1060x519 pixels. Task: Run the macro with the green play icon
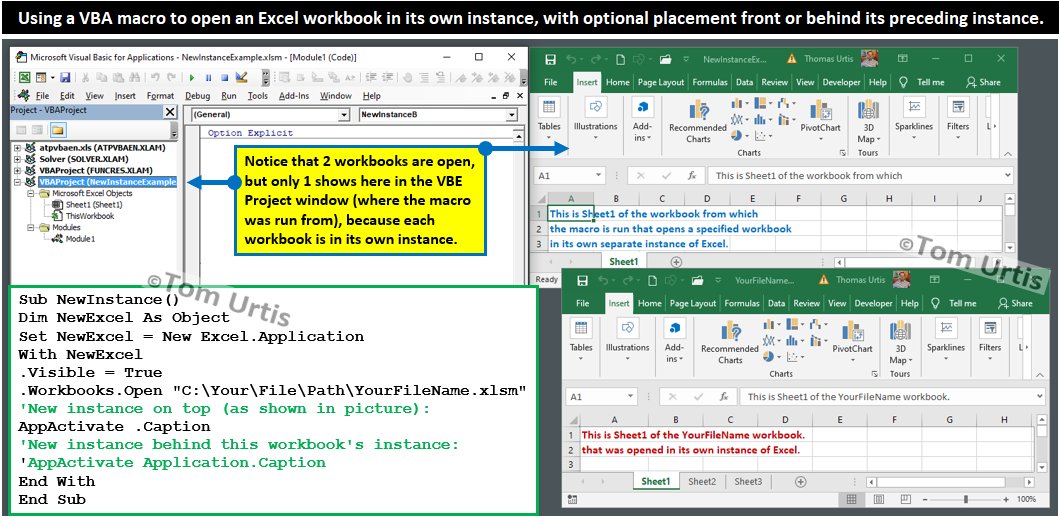coord(191,78)
